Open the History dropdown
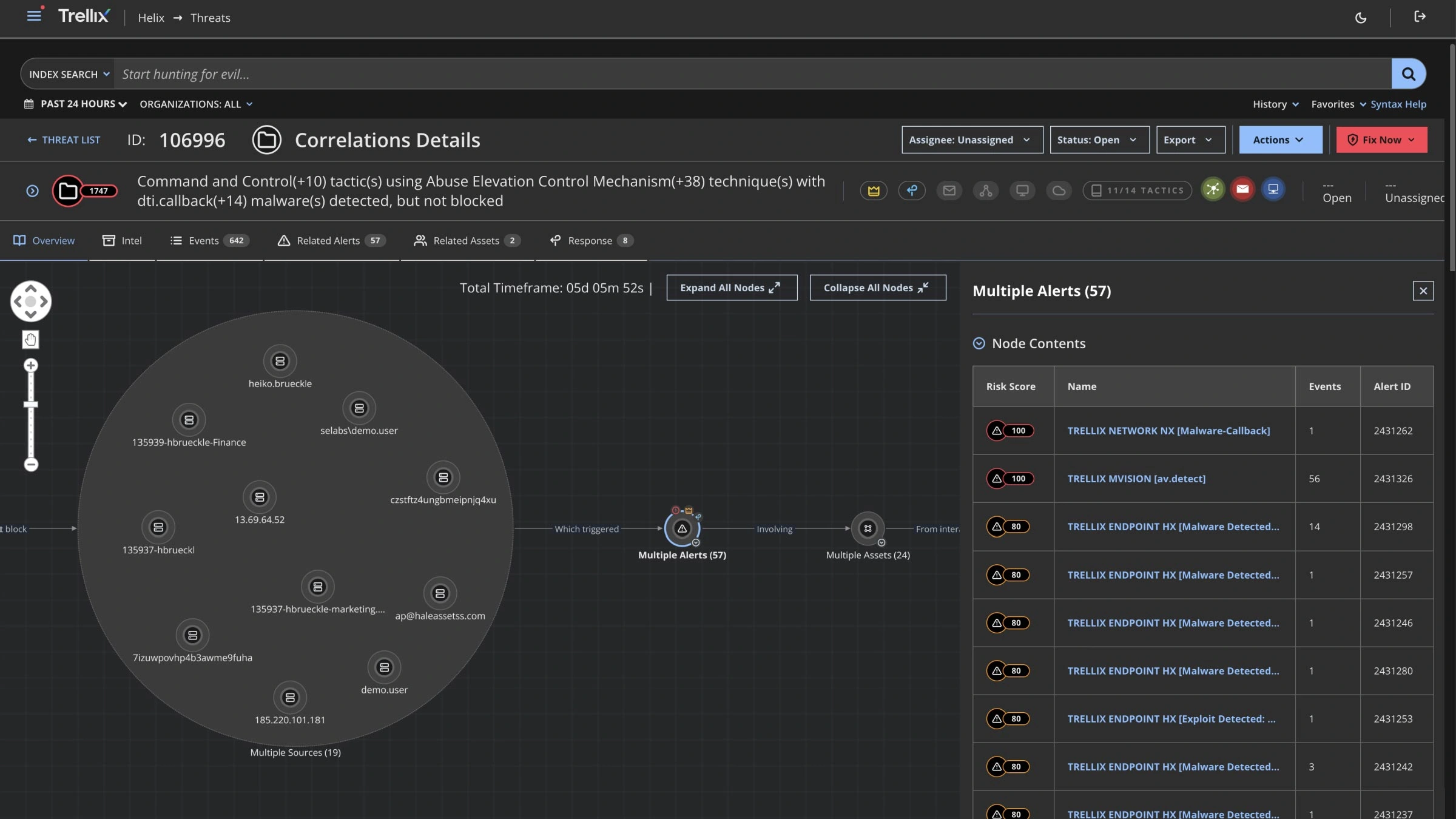1456x819 pixels. (x=1275, y=104)
